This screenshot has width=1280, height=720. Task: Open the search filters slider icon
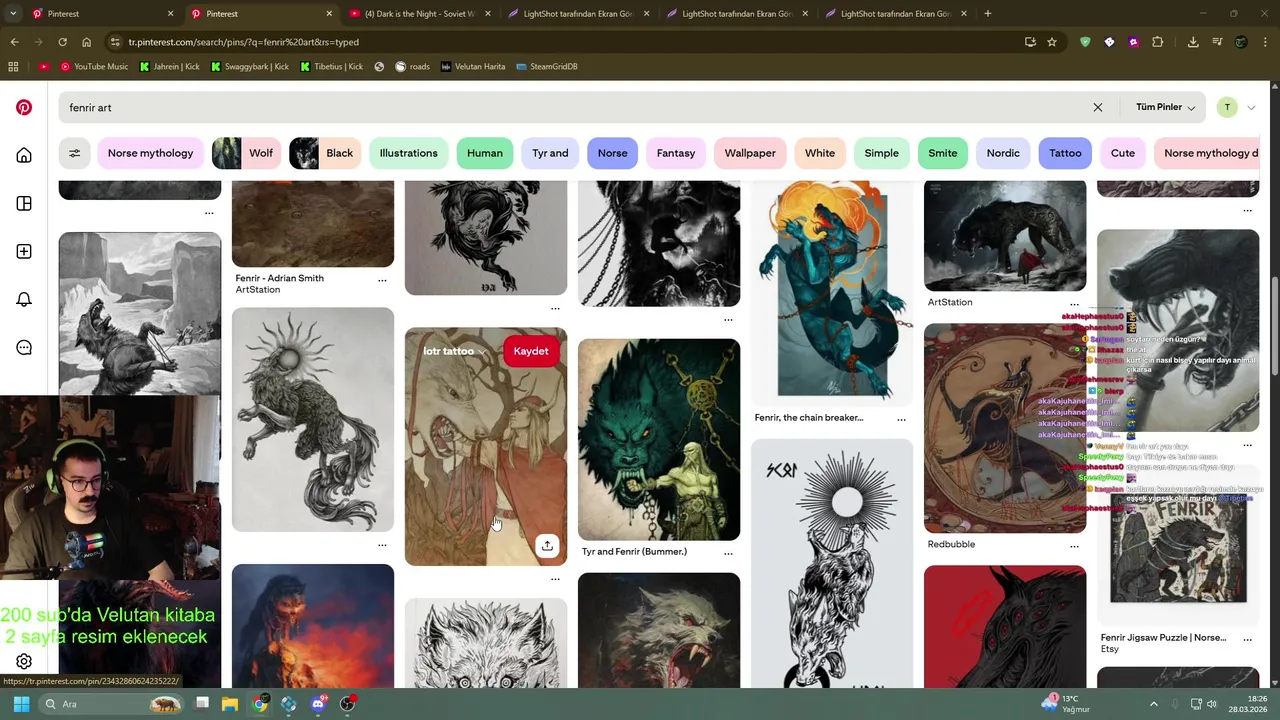click(74, 153)
